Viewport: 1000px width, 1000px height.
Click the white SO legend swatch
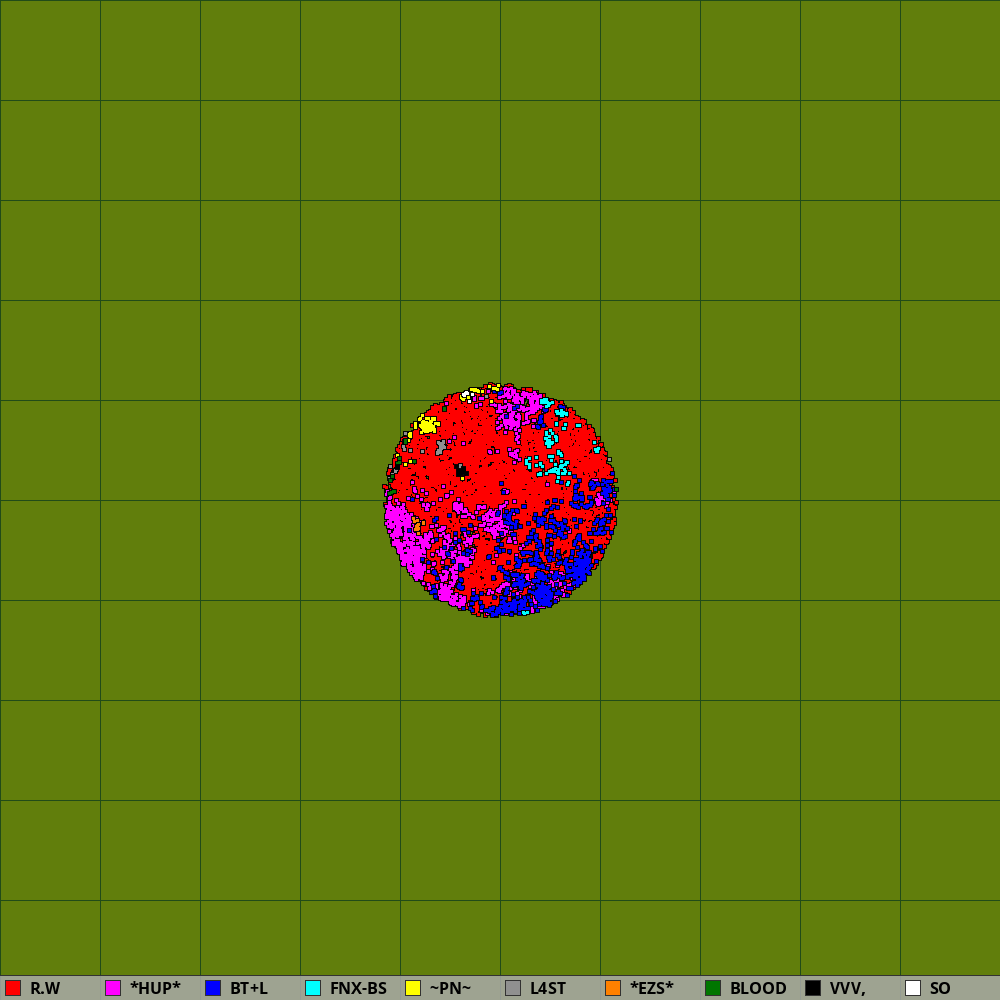pyautogui.click(x=913, y=988)
